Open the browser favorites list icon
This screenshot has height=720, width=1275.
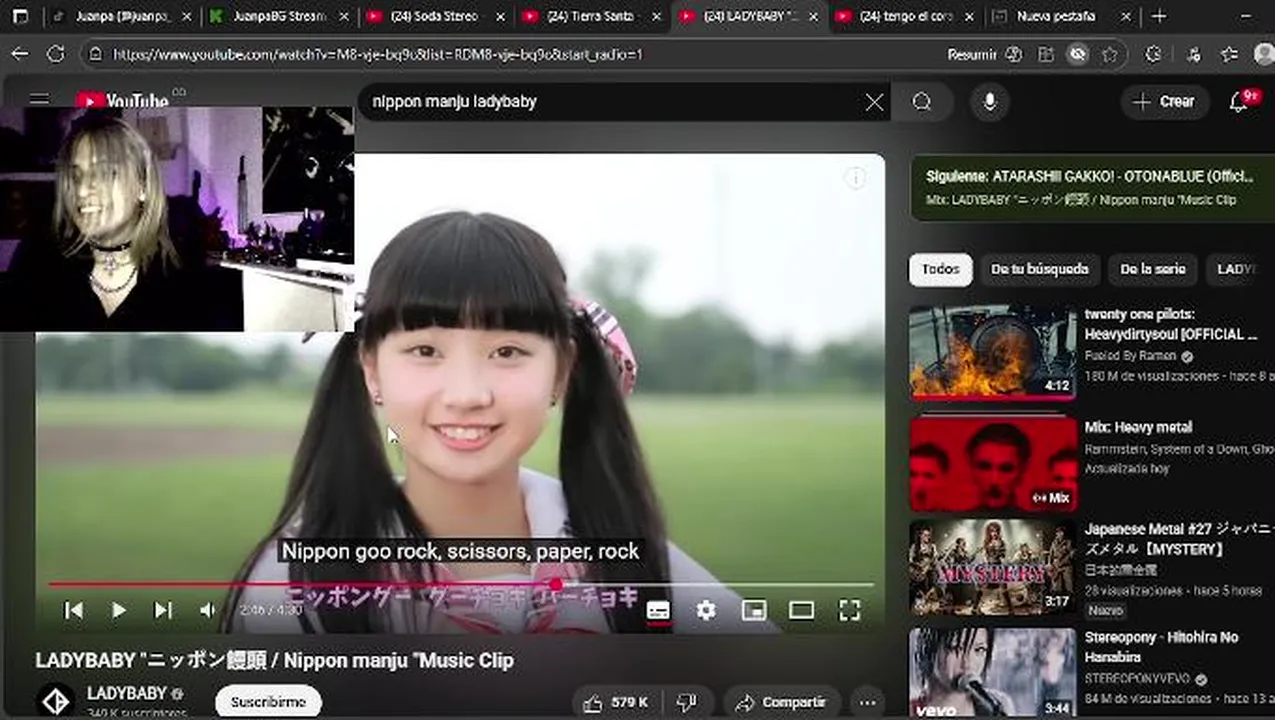coord(1229,55)
